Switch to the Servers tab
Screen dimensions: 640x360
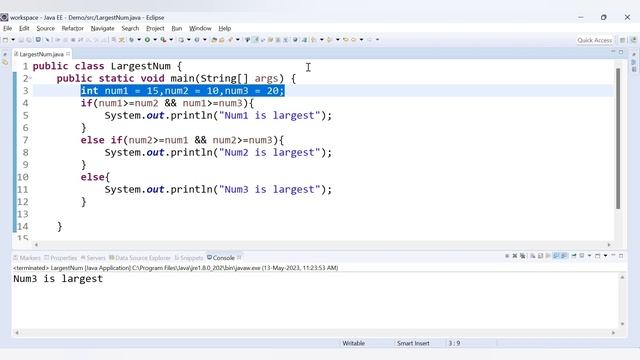[93, 258]
